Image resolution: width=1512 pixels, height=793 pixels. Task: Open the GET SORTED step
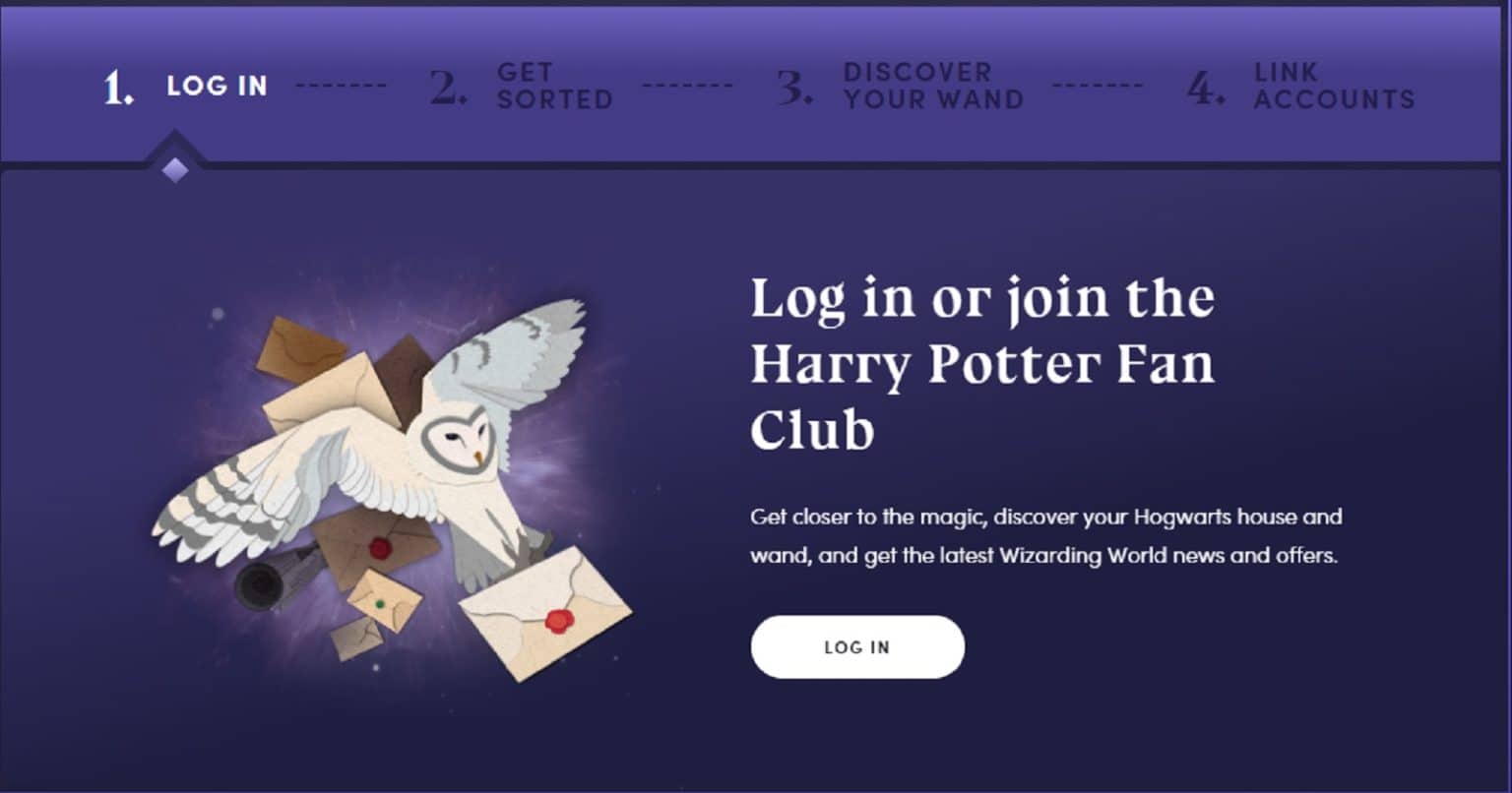[554, 86]
